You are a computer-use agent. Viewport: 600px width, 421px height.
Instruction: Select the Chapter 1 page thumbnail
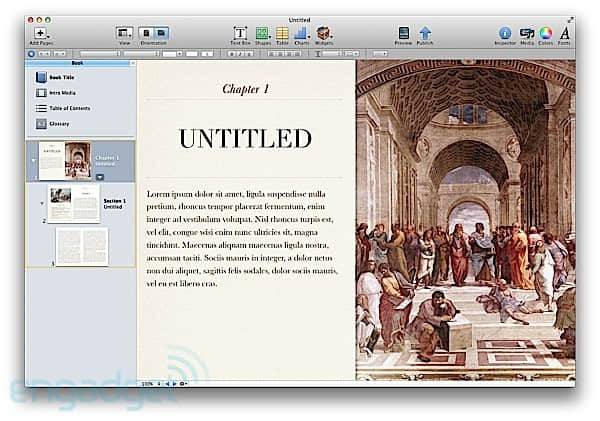tap(65, 161)
